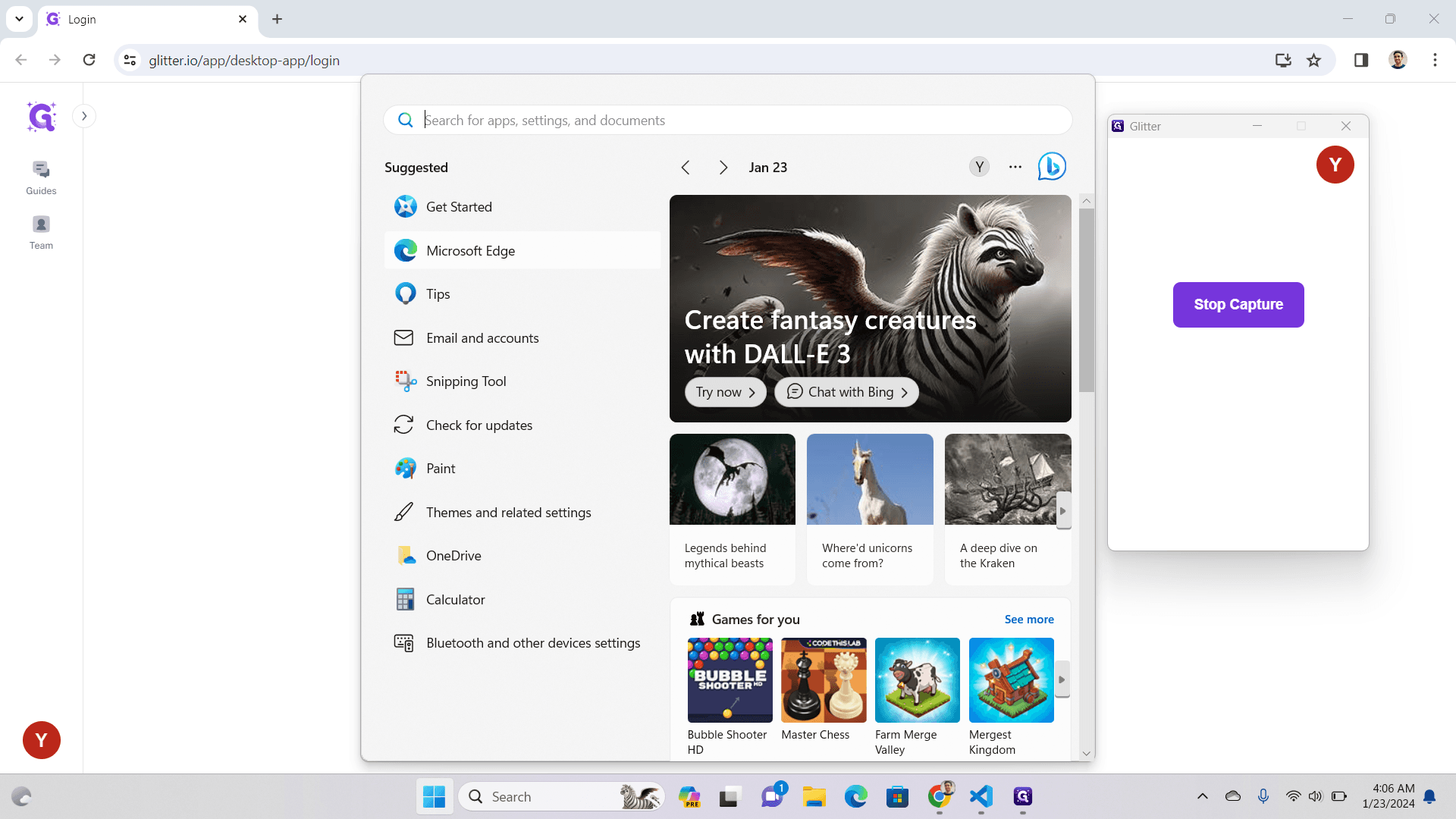This screenshot has width=1456, height=819.
Task: Open Chrome profile avatar
Action: 1398,60
